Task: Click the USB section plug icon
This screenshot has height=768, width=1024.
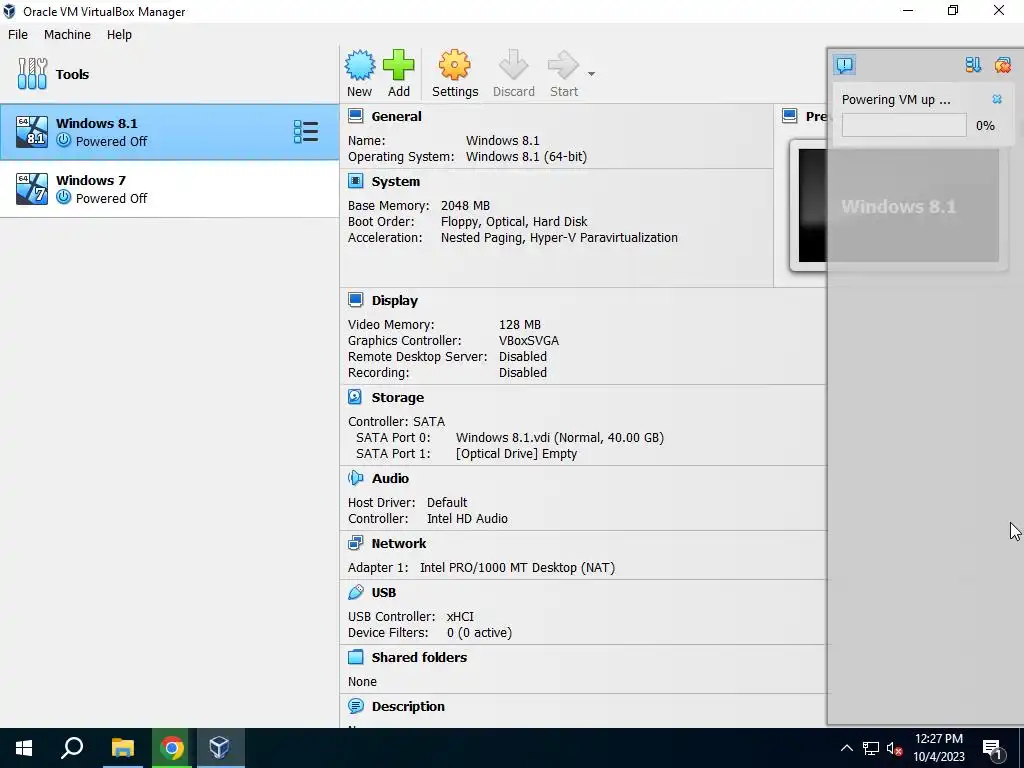Action: coord(355,592)
